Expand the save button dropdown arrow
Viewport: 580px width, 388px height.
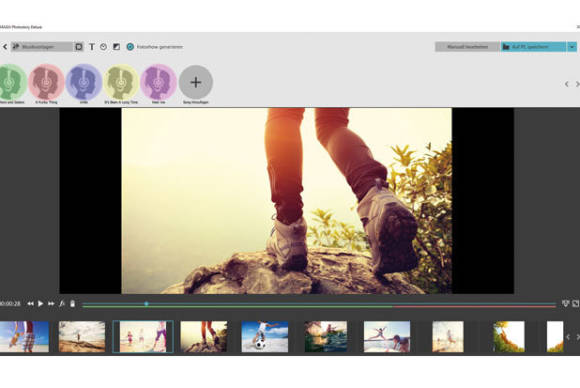[x=572, y=47]
